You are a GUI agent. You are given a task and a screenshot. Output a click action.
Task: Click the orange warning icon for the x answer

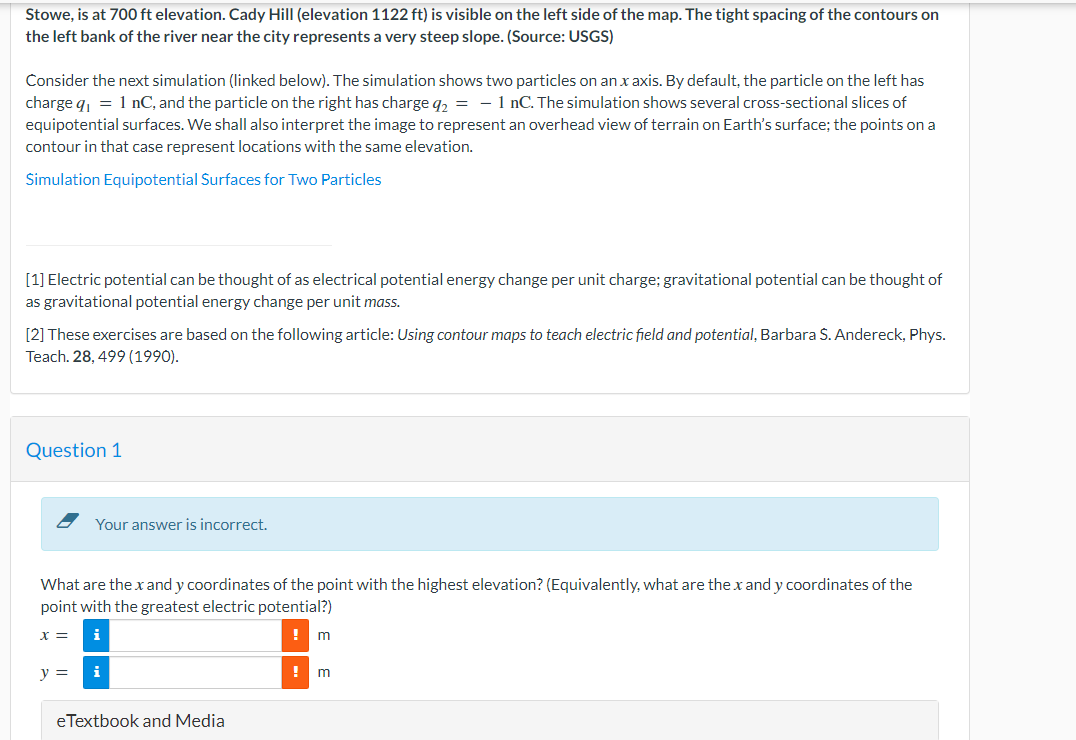click(296, 634)
